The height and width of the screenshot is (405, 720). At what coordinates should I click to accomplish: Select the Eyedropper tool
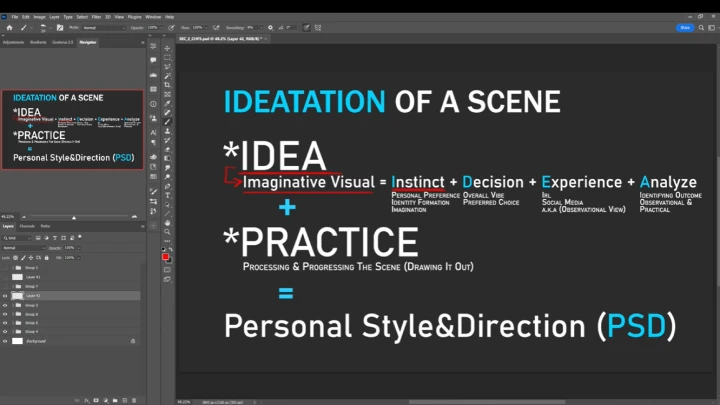point(167,104)
